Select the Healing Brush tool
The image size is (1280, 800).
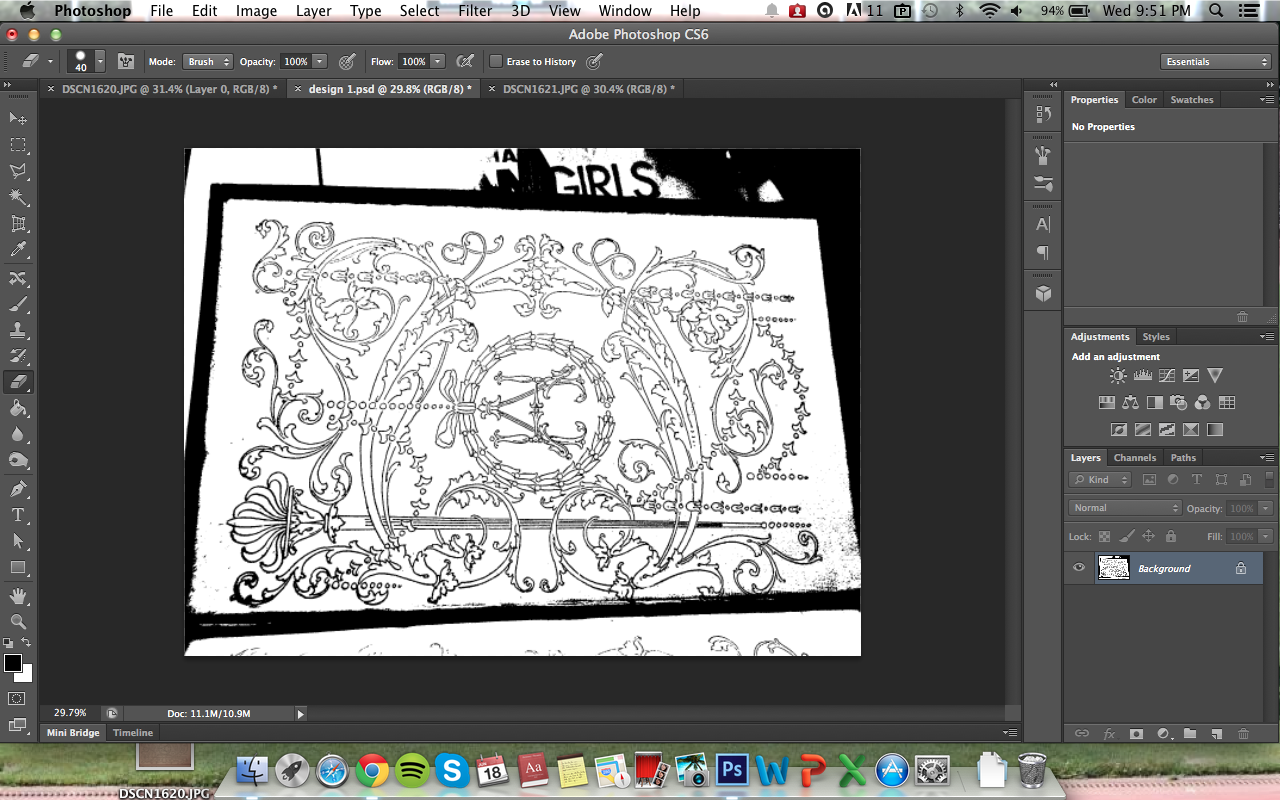[18, 278]
